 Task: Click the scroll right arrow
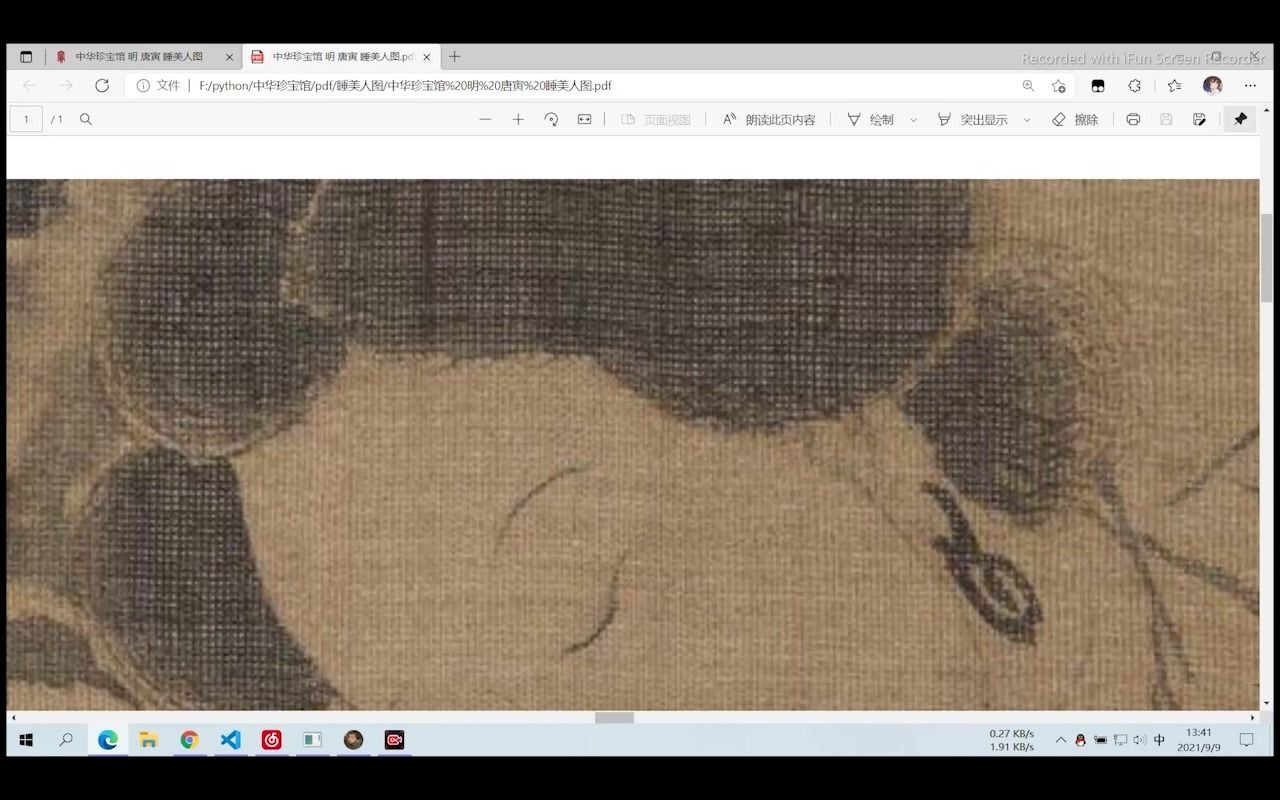[x=1252, y=717]
